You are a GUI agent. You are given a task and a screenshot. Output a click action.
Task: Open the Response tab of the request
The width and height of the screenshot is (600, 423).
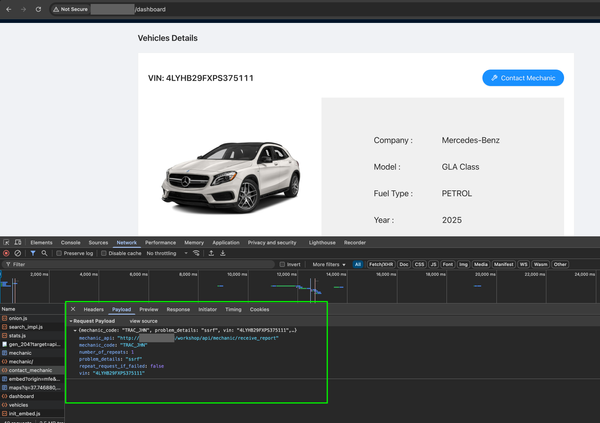pos(178,310)
